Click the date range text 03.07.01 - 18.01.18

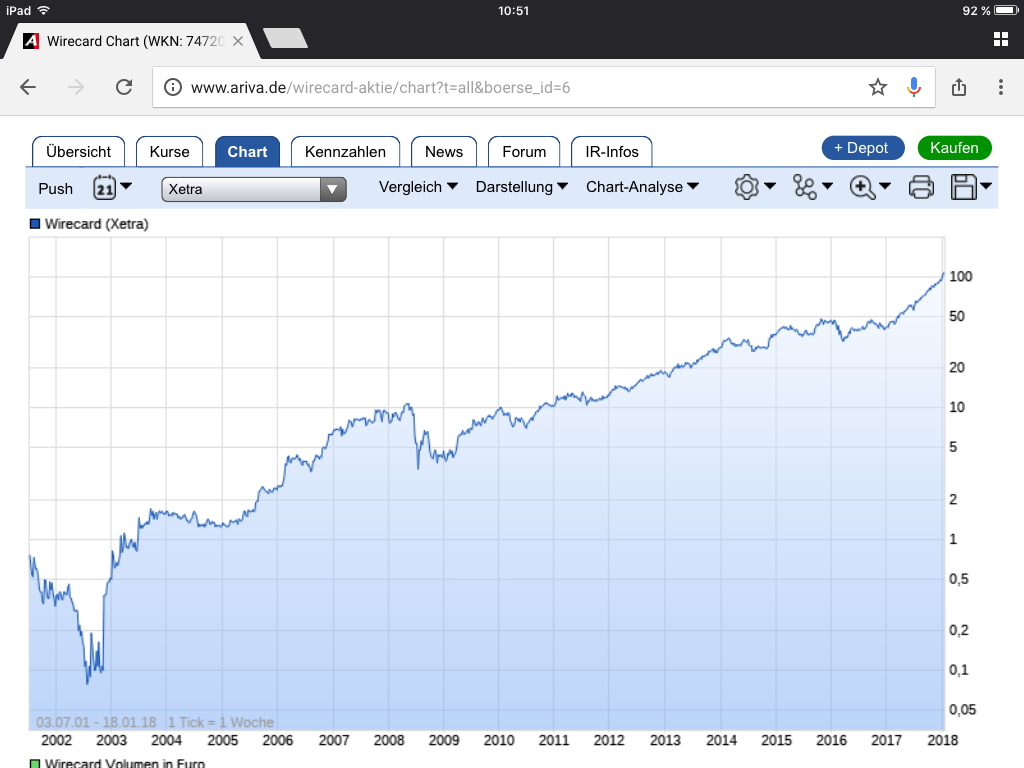(x=96, y=722)
